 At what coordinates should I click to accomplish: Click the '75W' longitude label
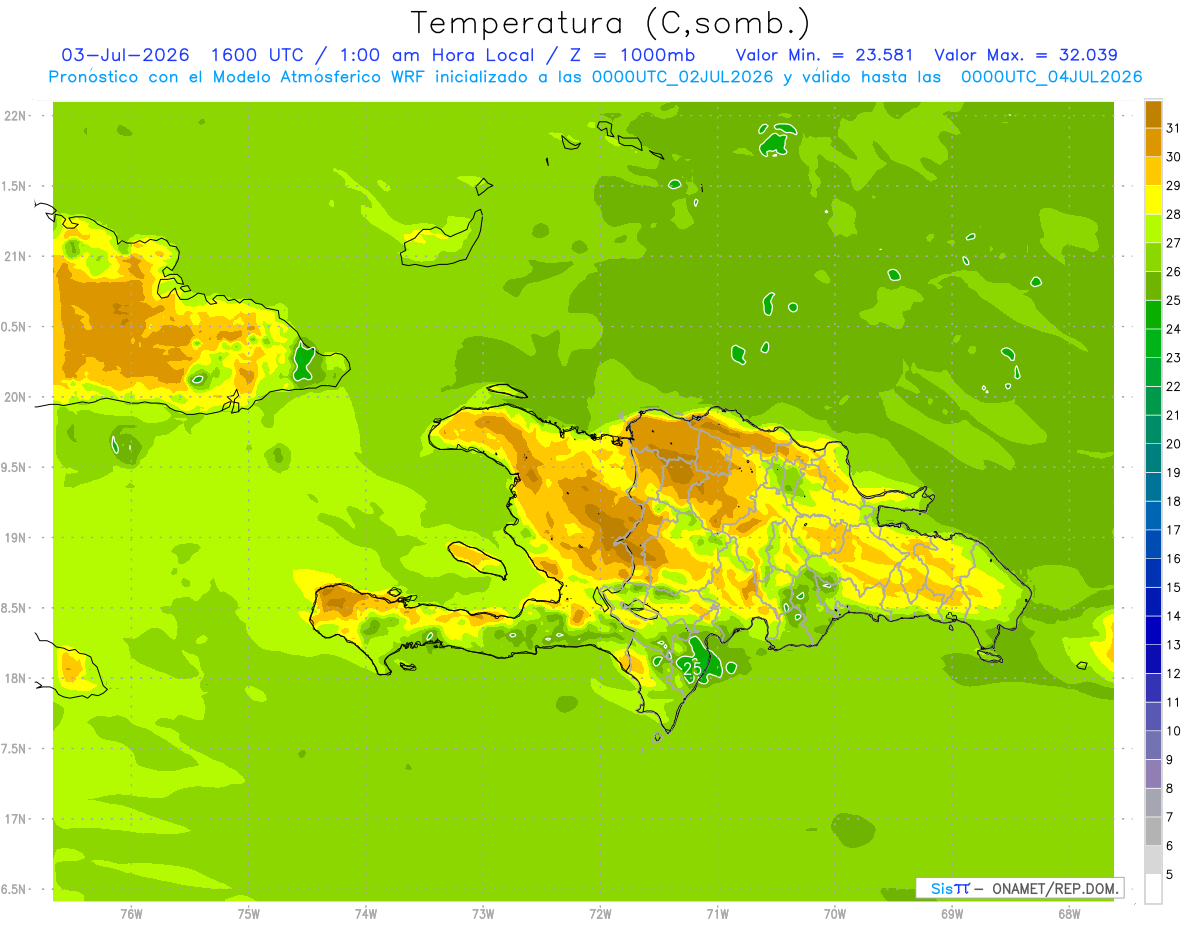tap(249, 913)
